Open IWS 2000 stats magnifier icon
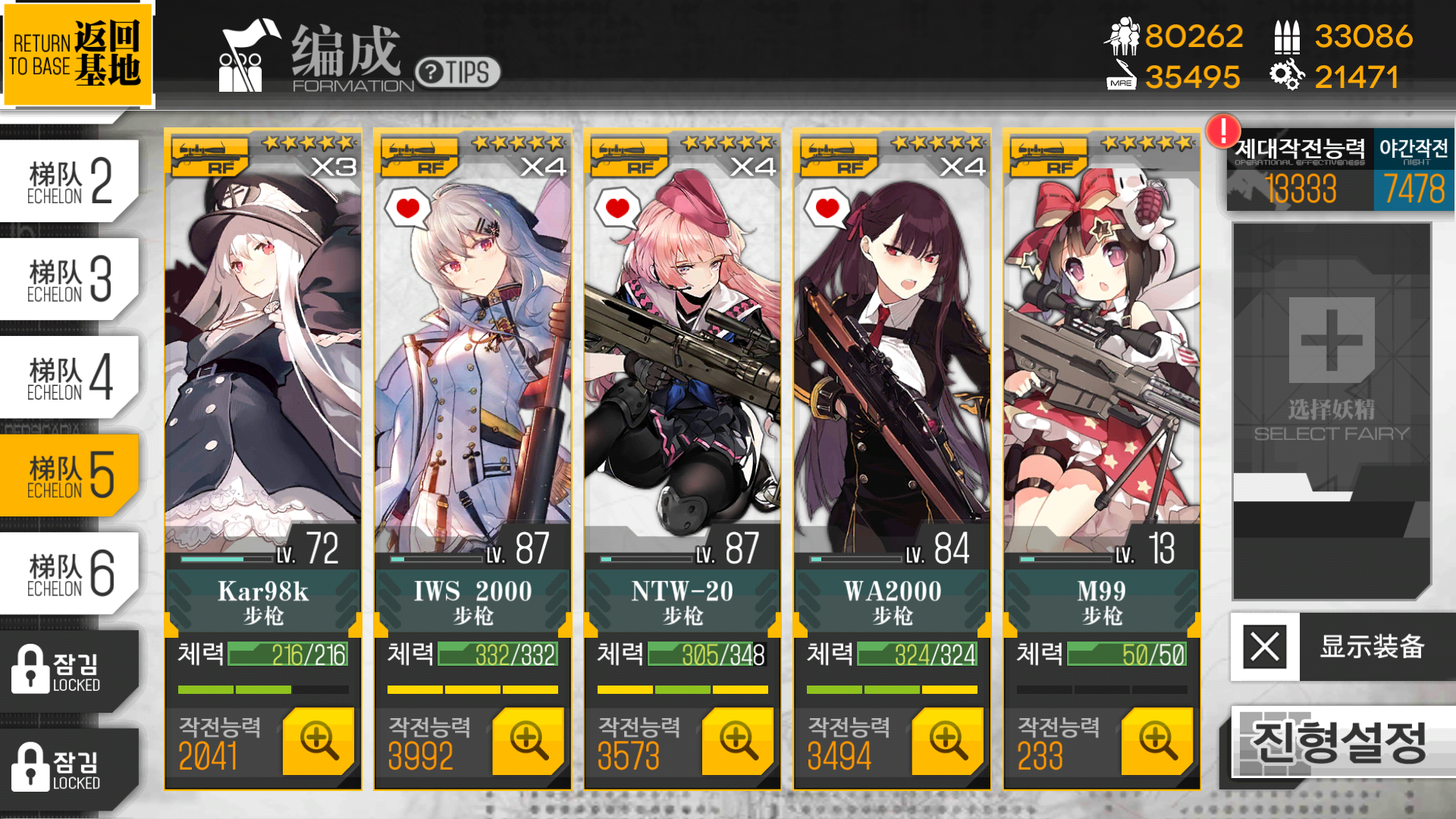 [528, 741]
